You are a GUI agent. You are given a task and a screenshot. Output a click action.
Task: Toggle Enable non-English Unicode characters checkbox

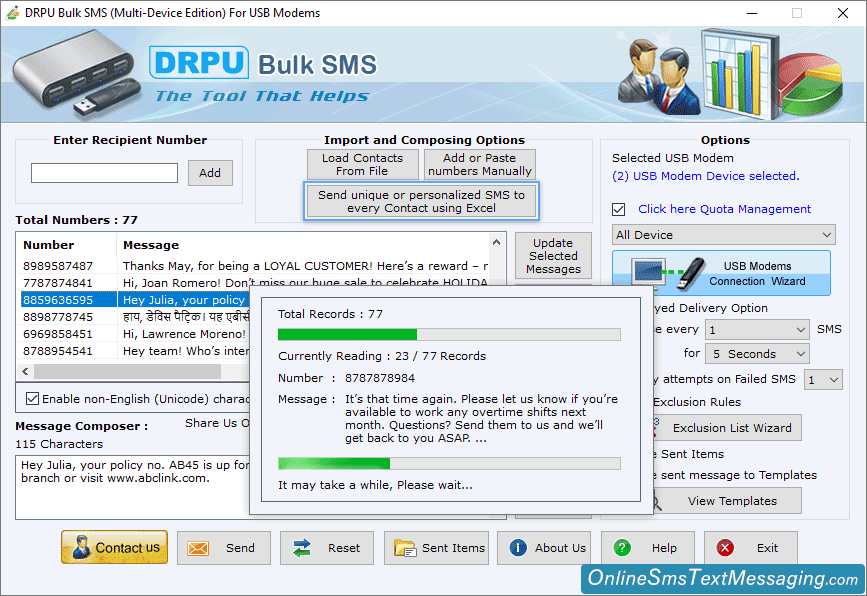33,399
